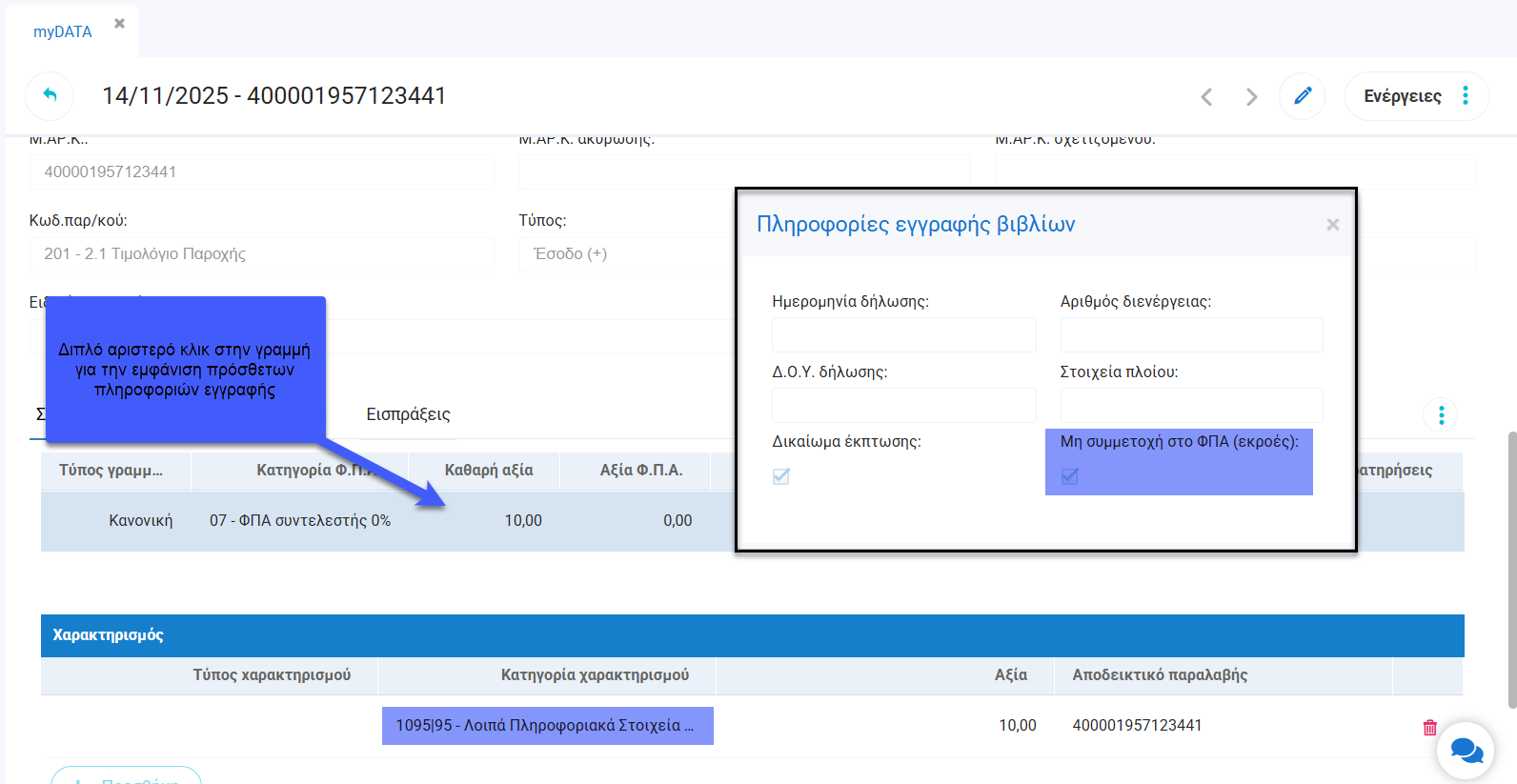Go to previous record with left chevron

pyautogui.click(x=1206, y=97)
